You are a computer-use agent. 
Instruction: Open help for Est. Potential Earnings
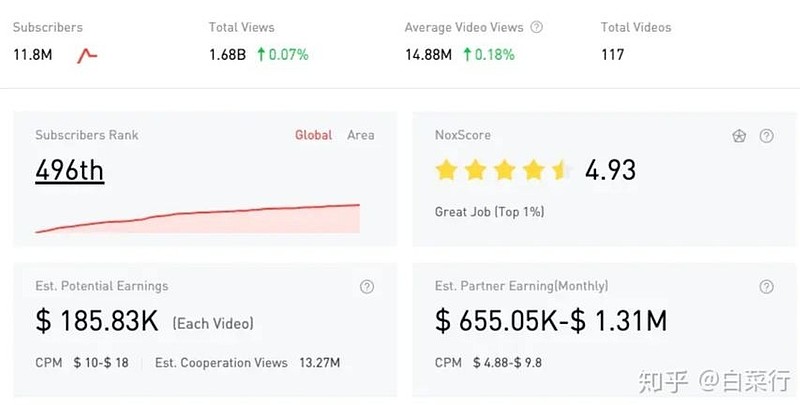coord(367,287)
